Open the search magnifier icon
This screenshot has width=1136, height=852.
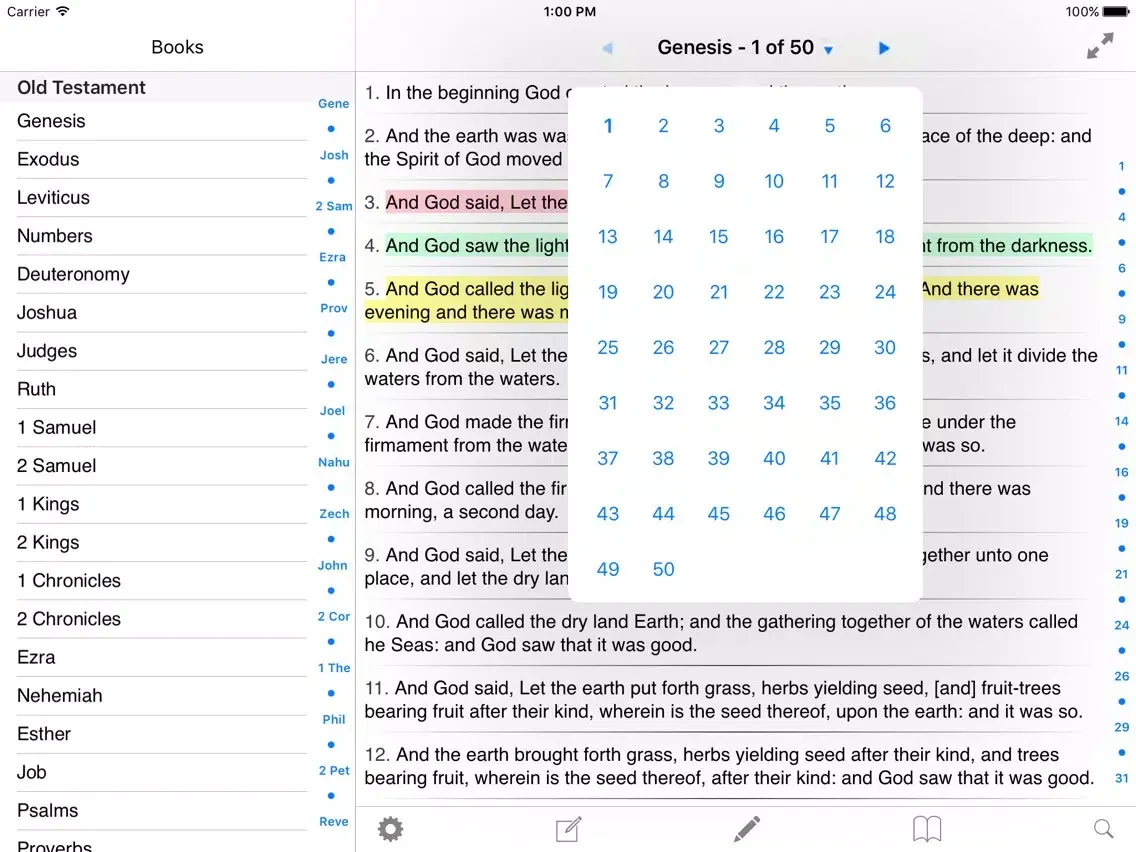(x=1103, y=829)
